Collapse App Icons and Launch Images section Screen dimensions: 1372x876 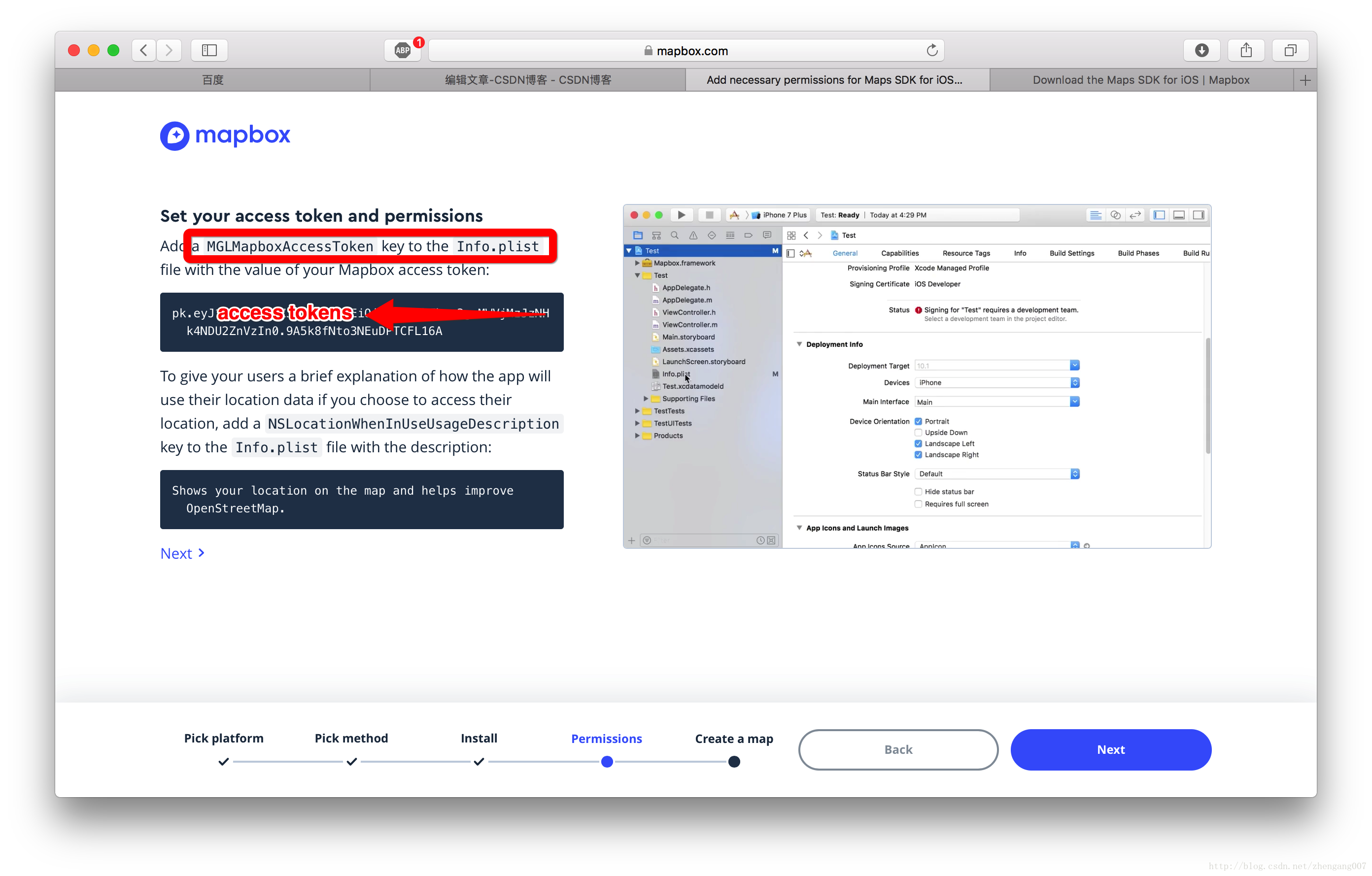click(x=799, y=528)
